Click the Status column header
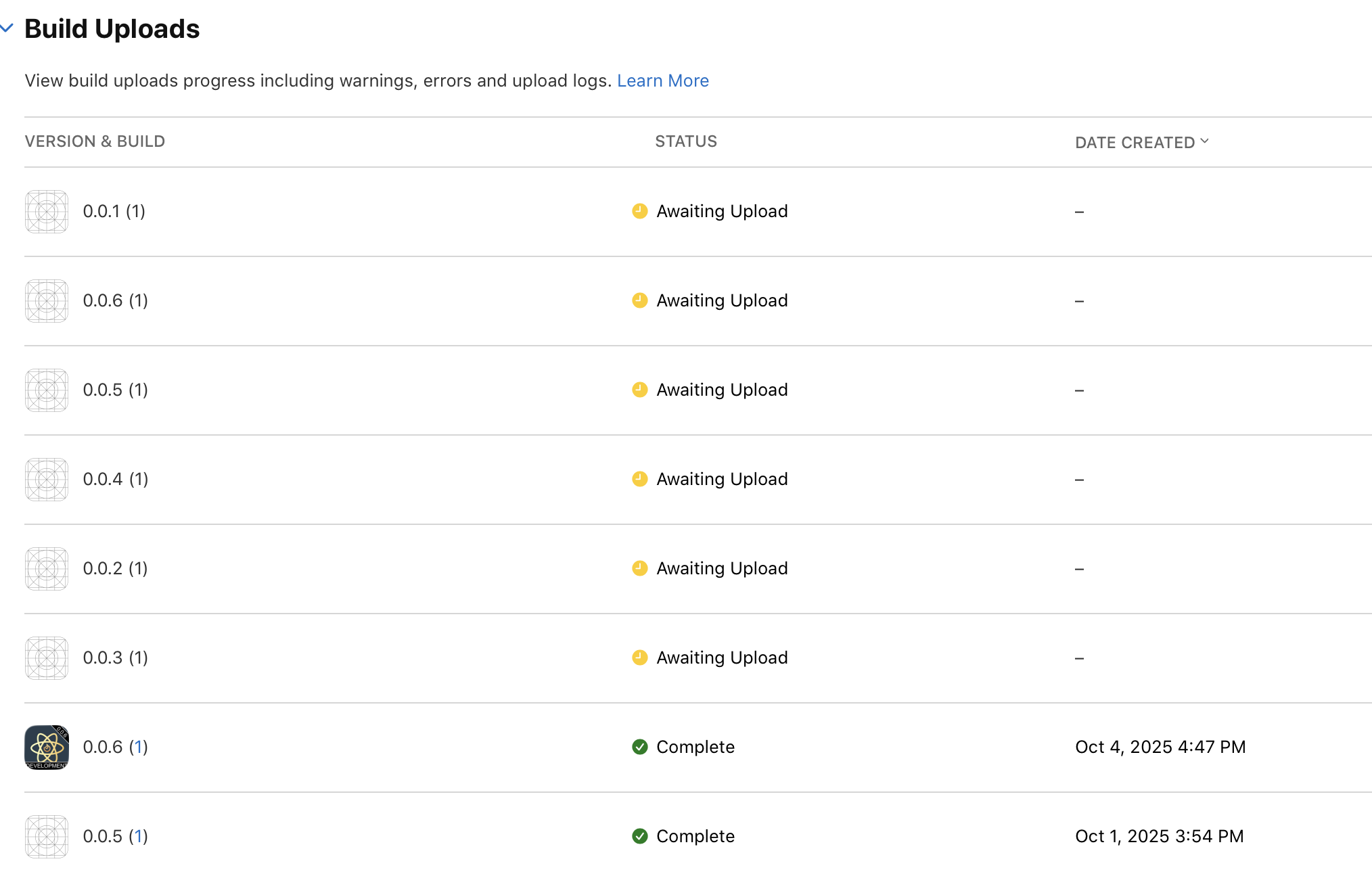Viewport: 1372px width, 874px height. tap(685, 141)
